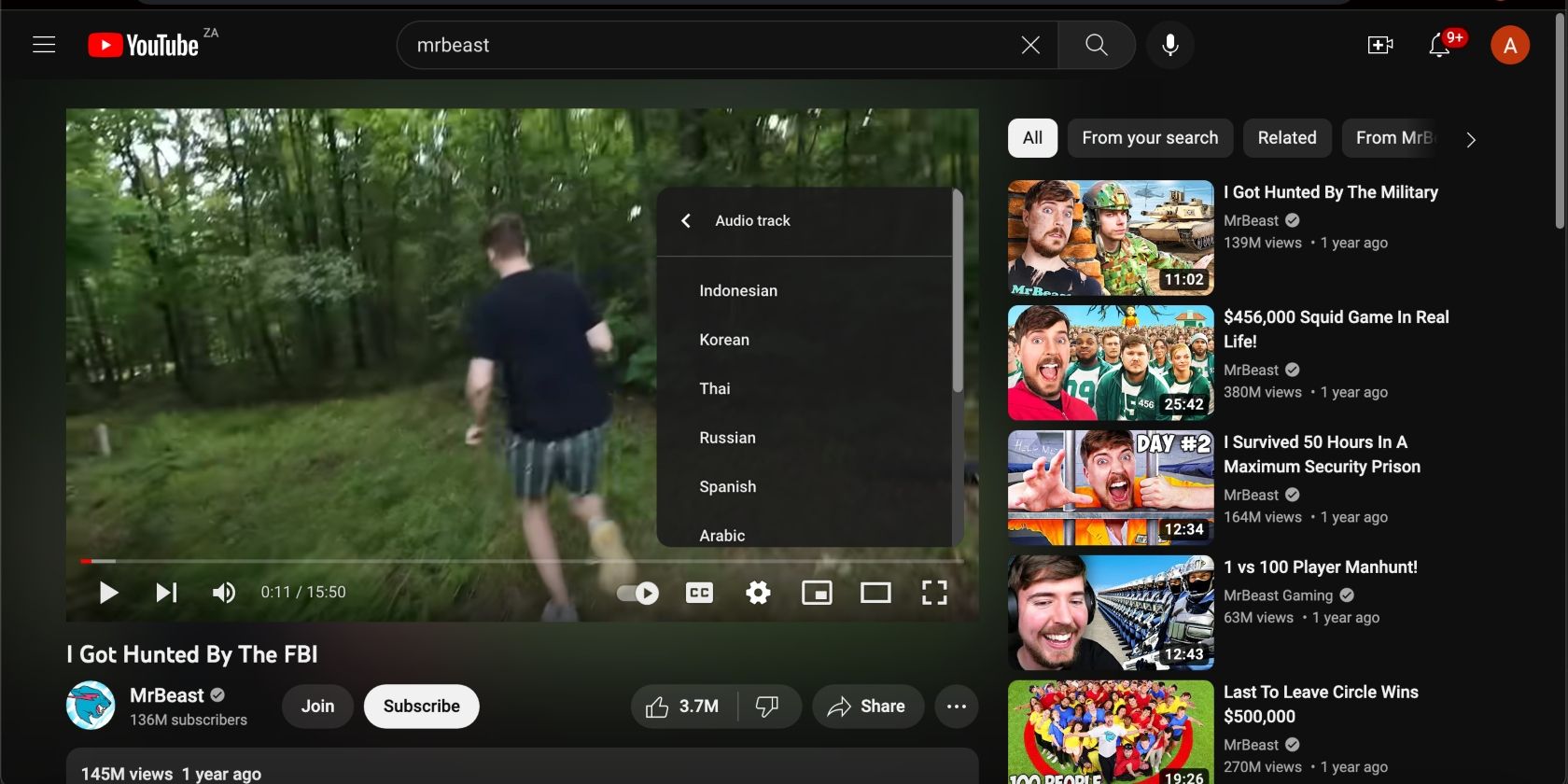Click 1 vs 100 Player Manhunt! title
1568x784 pixels.
[x=1321, y=567]
